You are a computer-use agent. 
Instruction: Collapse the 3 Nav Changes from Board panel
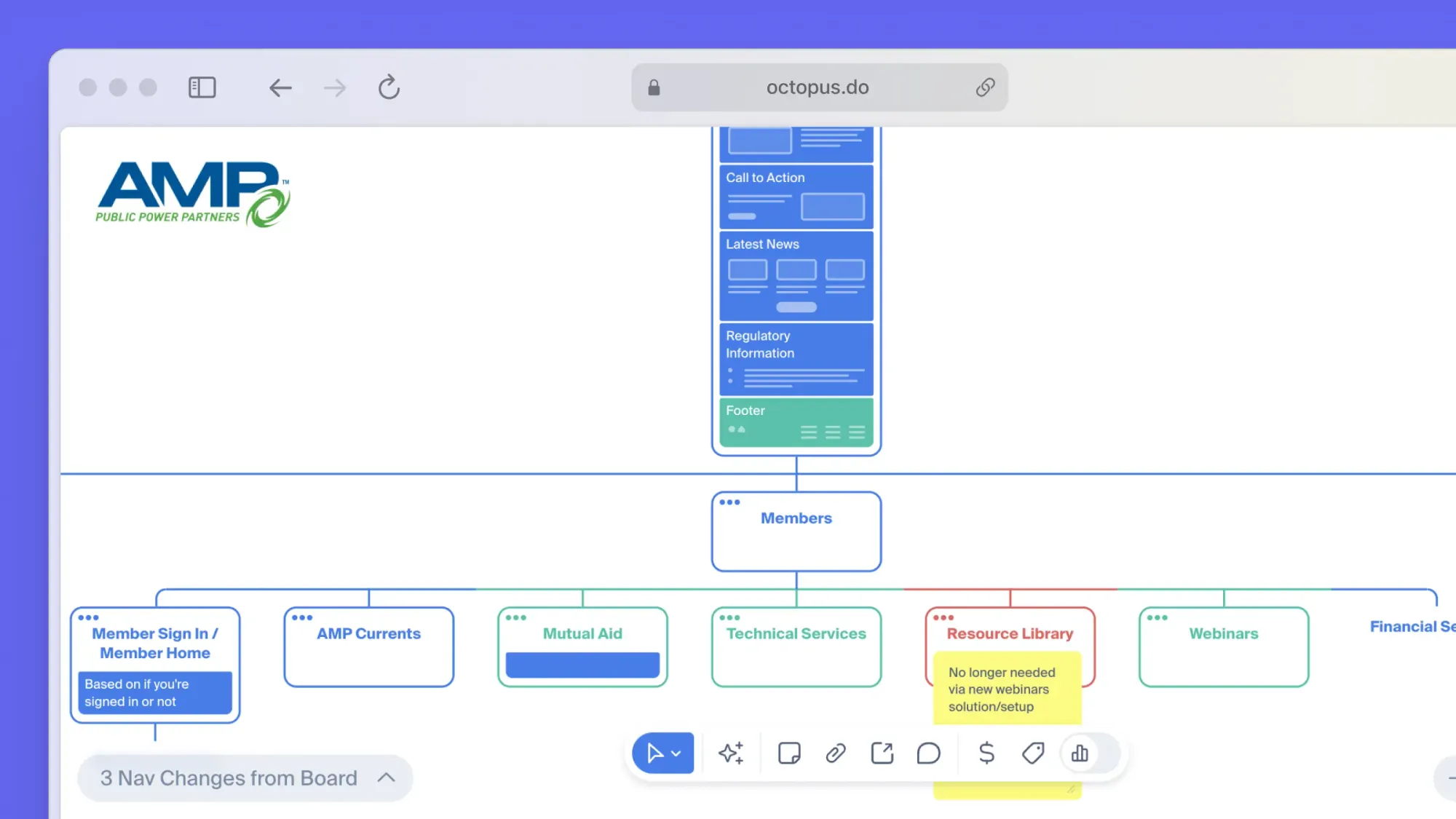387,778
